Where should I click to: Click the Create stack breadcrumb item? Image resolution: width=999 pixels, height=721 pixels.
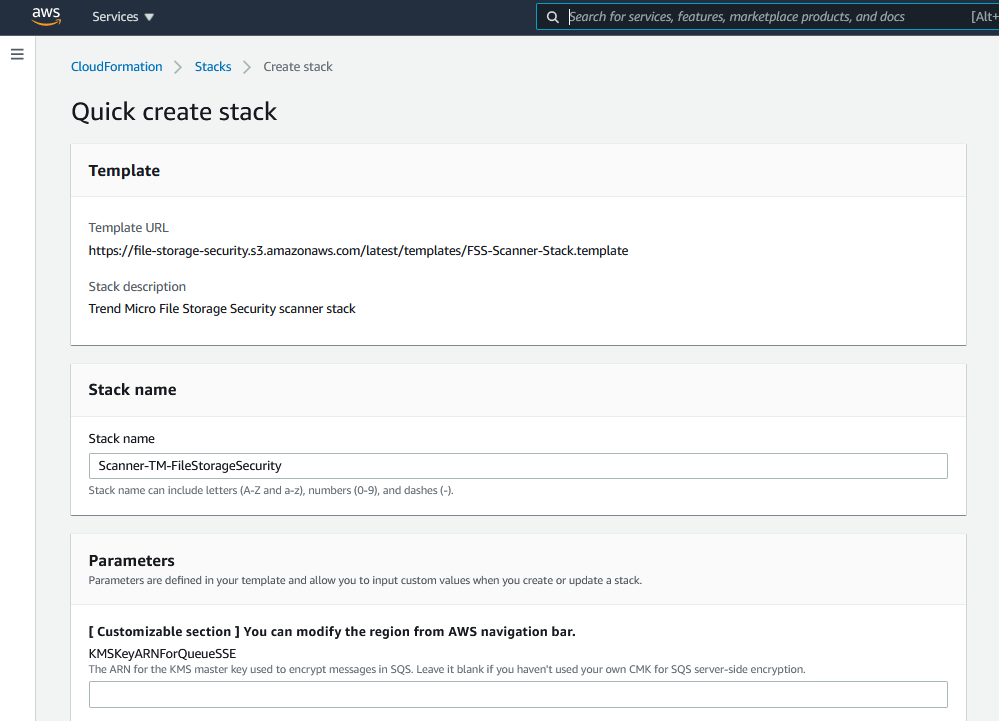pyautogui.click(x=298, y=67)
